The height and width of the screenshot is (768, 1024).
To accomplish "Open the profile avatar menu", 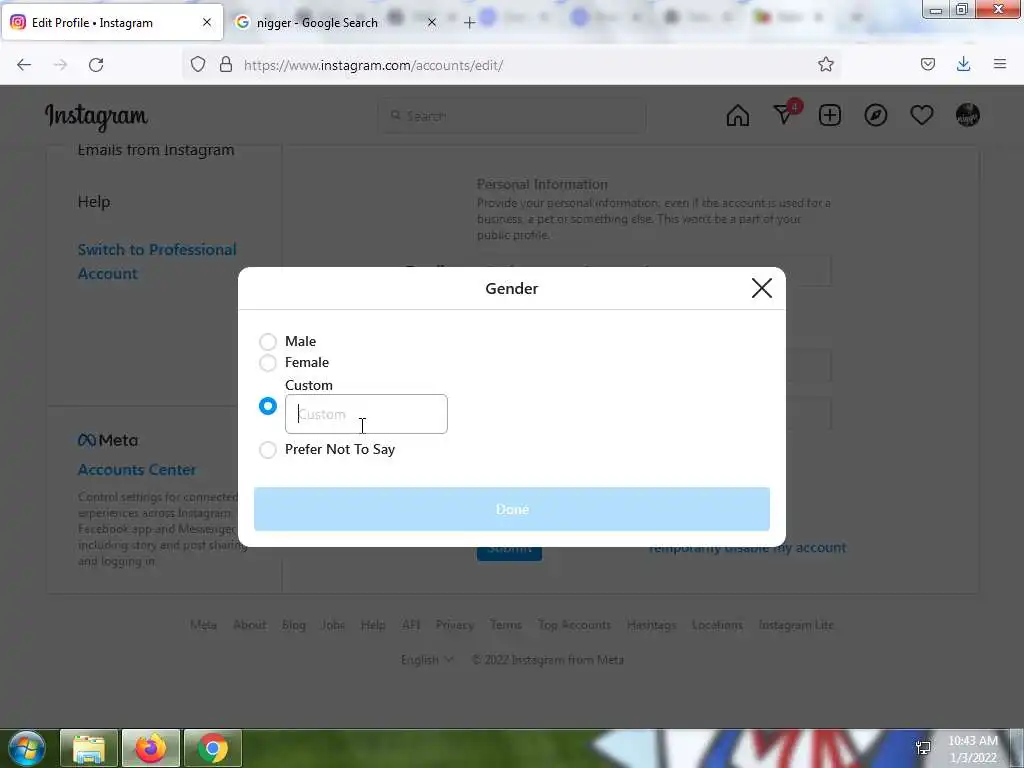I will point(968,116).
